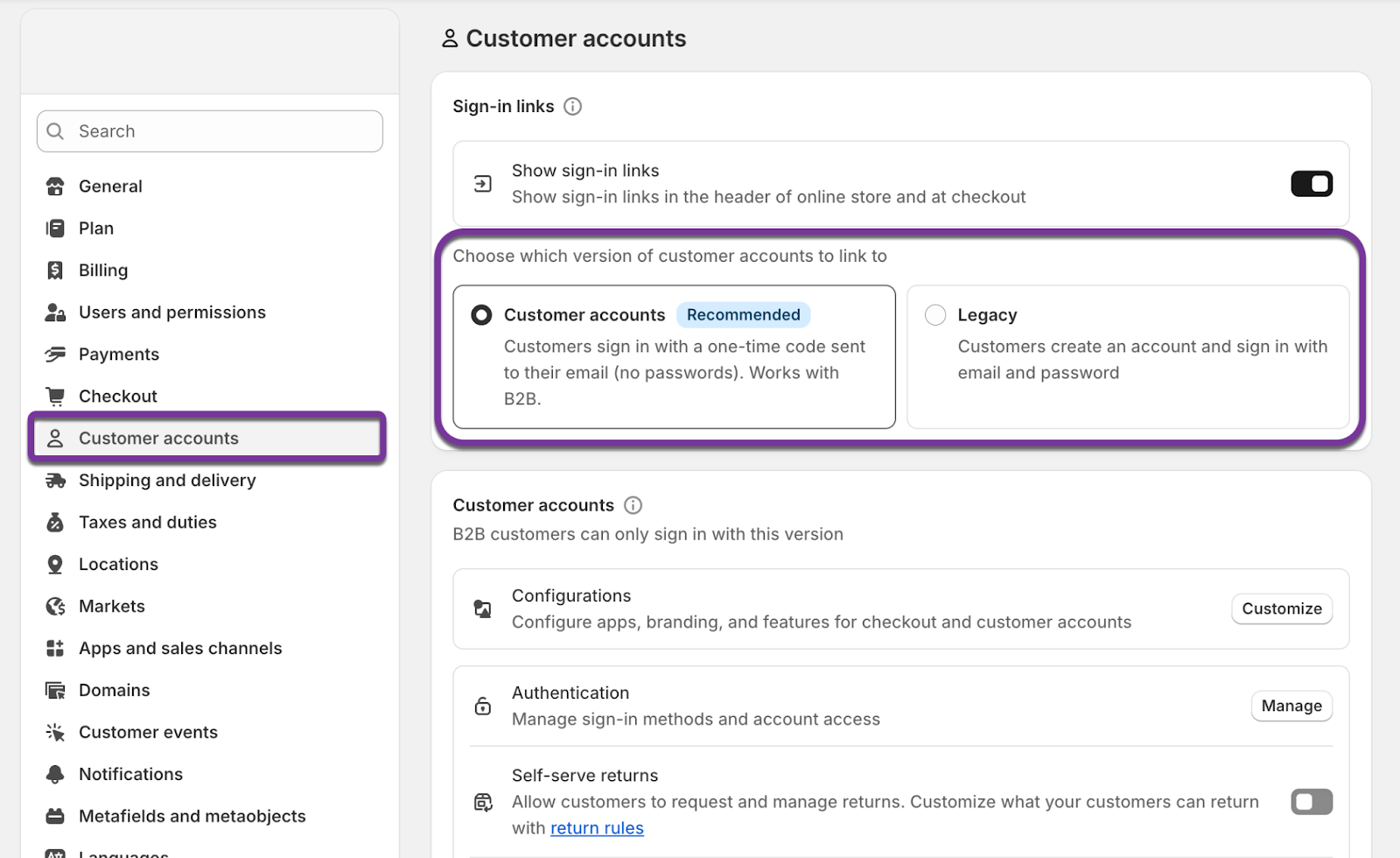Select the Locations pin icon
Image resolution: width=1400 pixels, height=858 pixels.
pos(54,564)
